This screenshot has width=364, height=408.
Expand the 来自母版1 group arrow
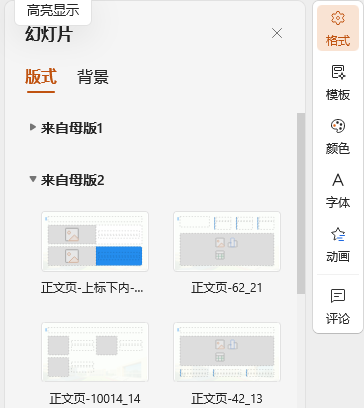click(x=33, y=127)
